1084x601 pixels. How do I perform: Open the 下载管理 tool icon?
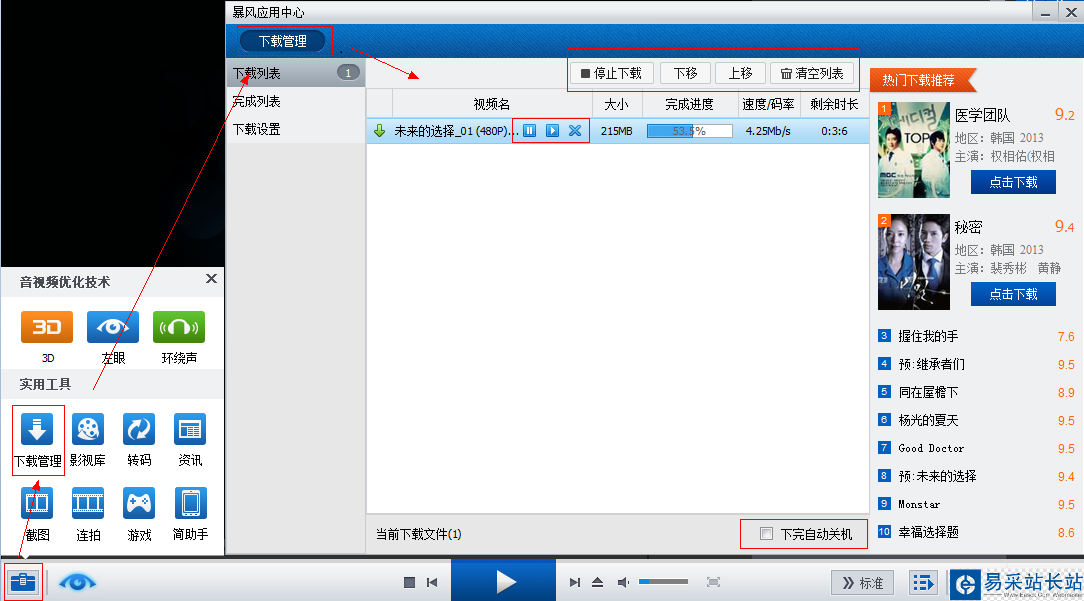pos(37,429)
